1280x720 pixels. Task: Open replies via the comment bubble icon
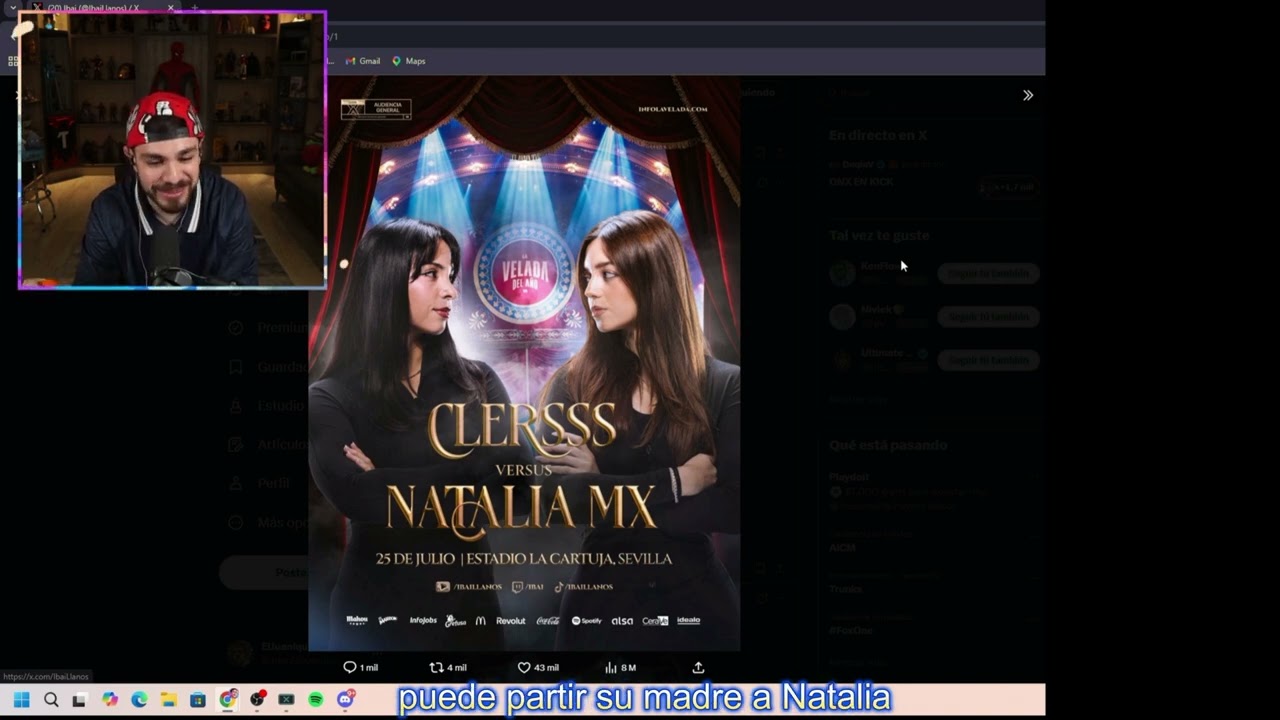coord(350,667)
